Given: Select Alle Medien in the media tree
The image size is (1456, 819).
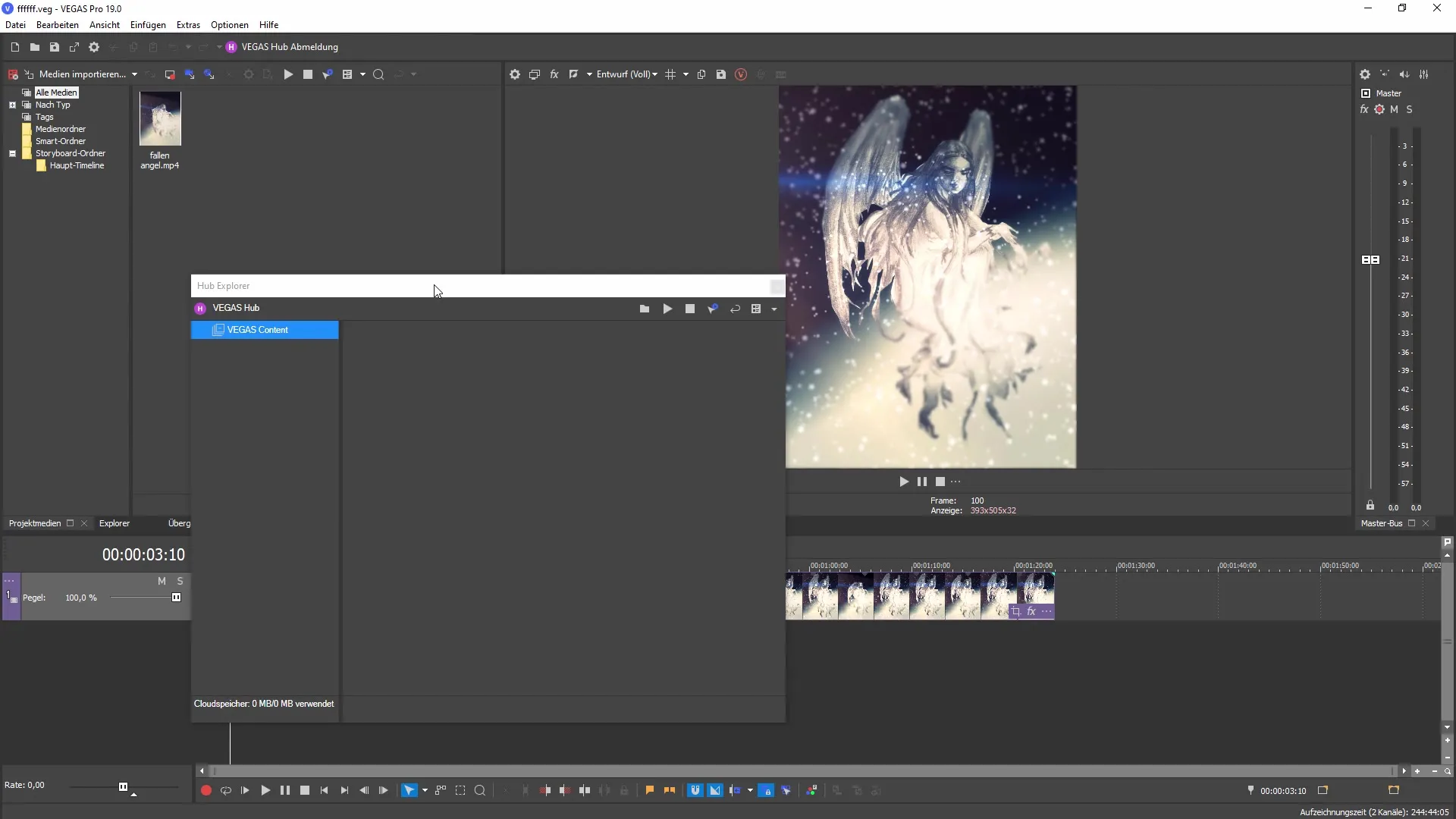Looking at the screenshot, I should coord(56,93).
